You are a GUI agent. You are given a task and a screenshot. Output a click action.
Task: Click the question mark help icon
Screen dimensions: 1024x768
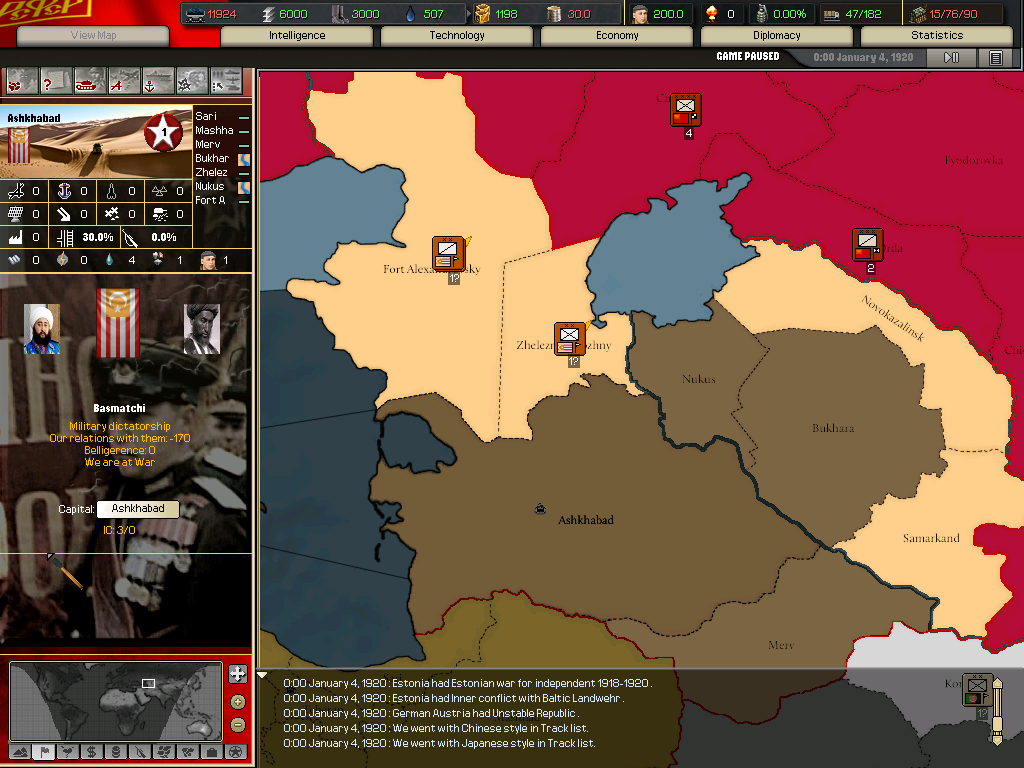click(x=56, y=80)
